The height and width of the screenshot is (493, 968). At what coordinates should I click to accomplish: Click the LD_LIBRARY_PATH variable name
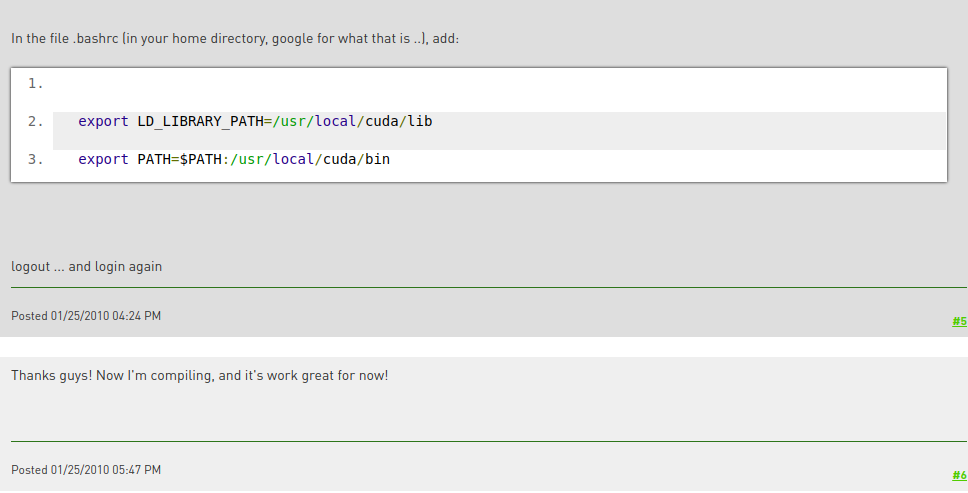(200, 121)
